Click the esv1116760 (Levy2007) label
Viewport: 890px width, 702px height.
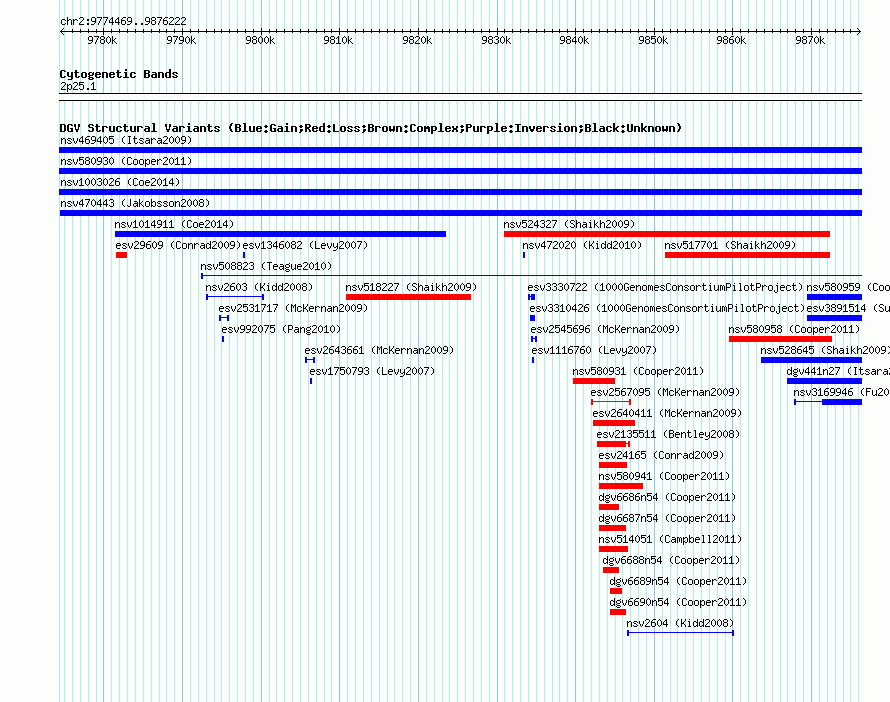(594, 350)
